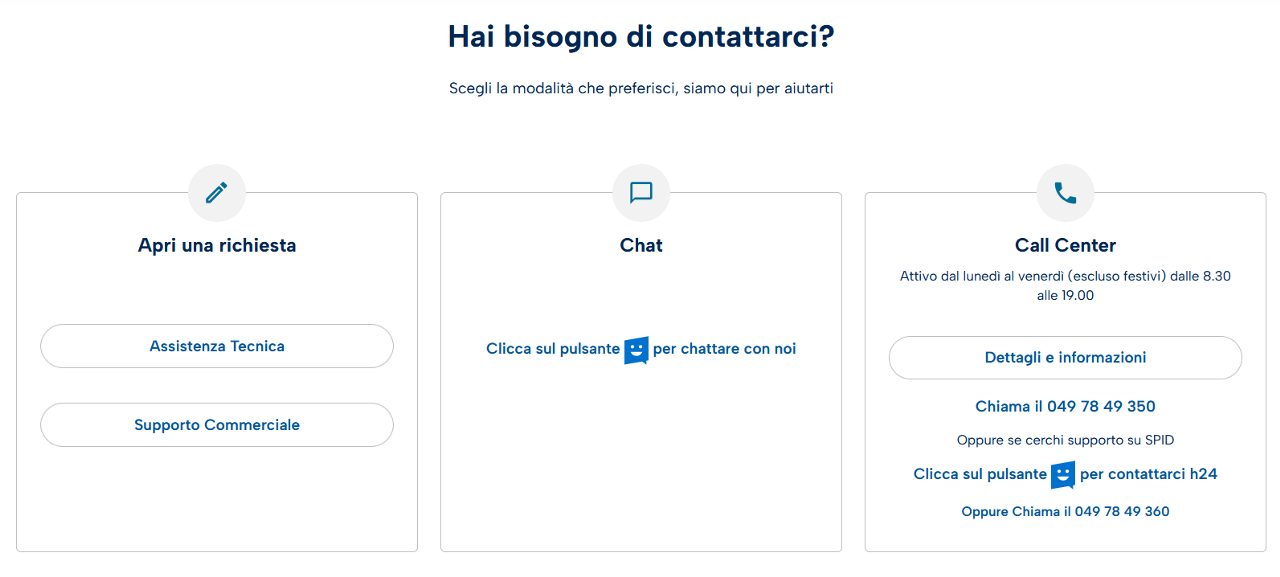This screenshot has width=1280, height=577.
Task: Open Dettagli e informazioni
Action: (x=1065, y=358)
